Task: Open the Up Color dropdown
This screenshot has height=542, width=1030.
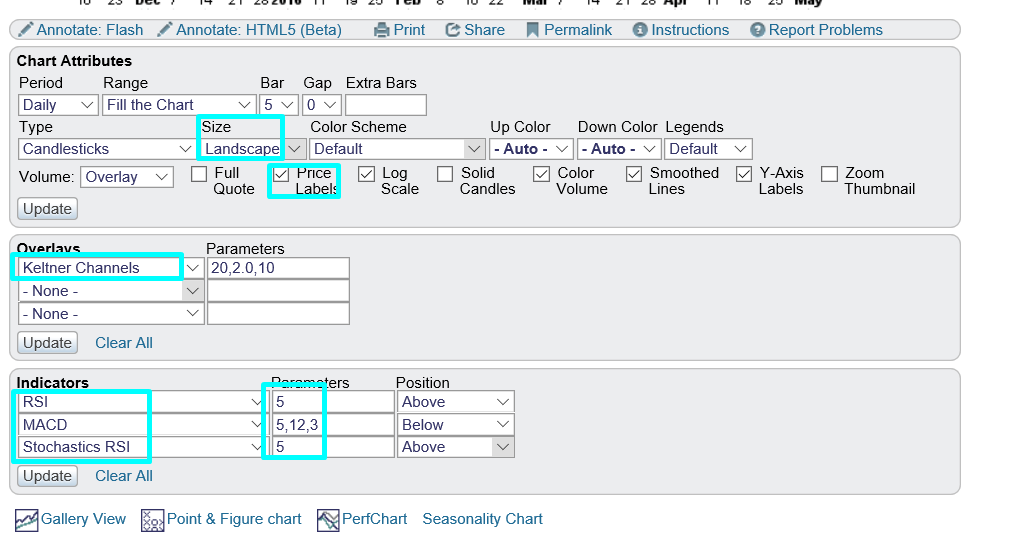Action: [531, 149]
